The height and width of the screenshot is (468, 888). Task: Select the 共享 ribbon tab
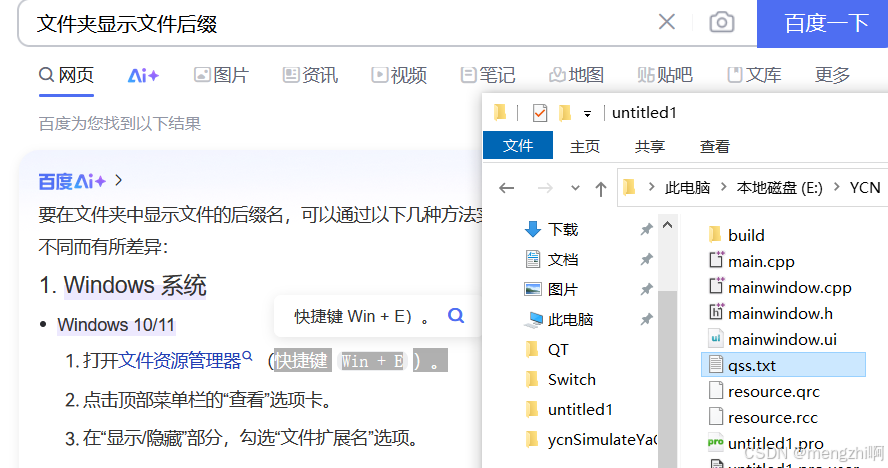(x=650, y=147)
